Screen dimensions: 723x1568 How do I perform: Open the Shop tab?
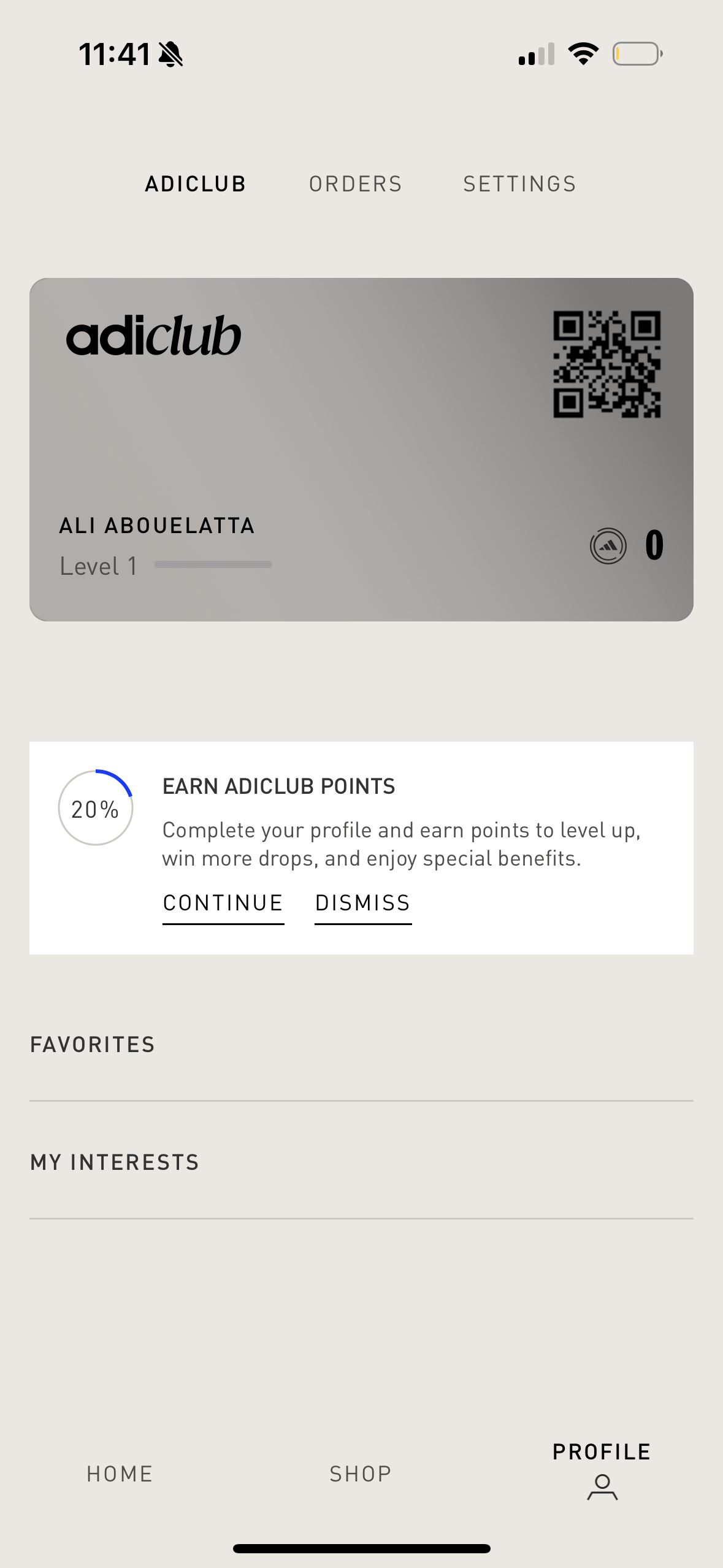[361, 1474]
